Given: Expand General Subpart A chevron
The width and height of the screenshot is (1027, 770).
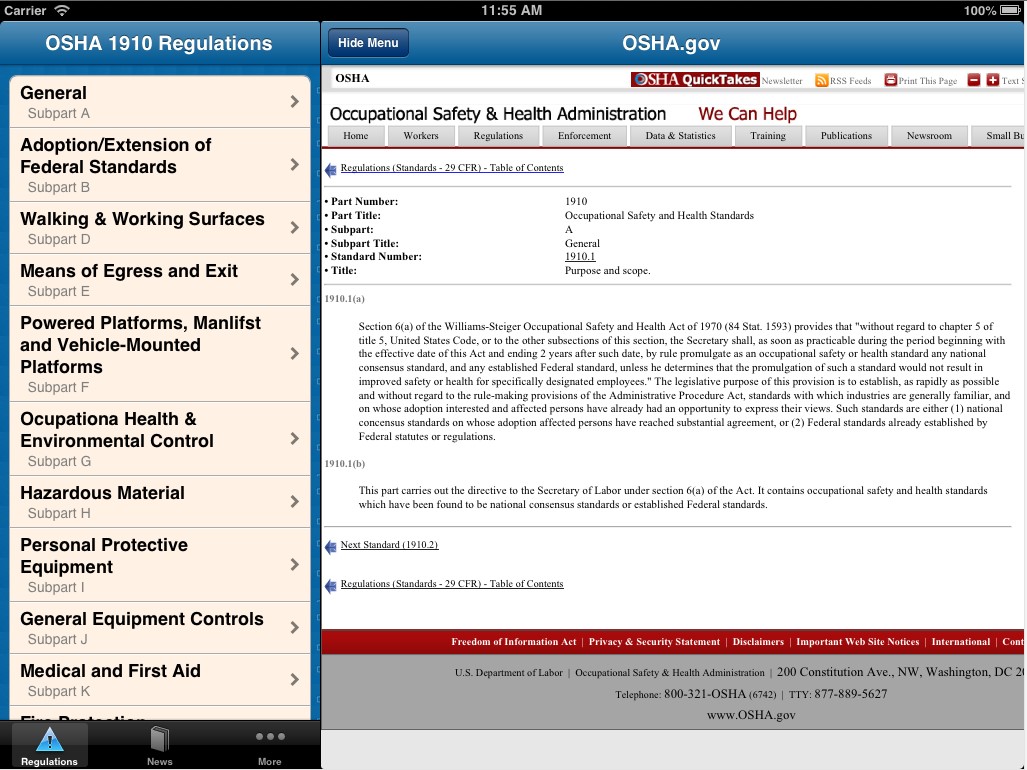Looking at the screenshot, I should click(x=295, y=101).
